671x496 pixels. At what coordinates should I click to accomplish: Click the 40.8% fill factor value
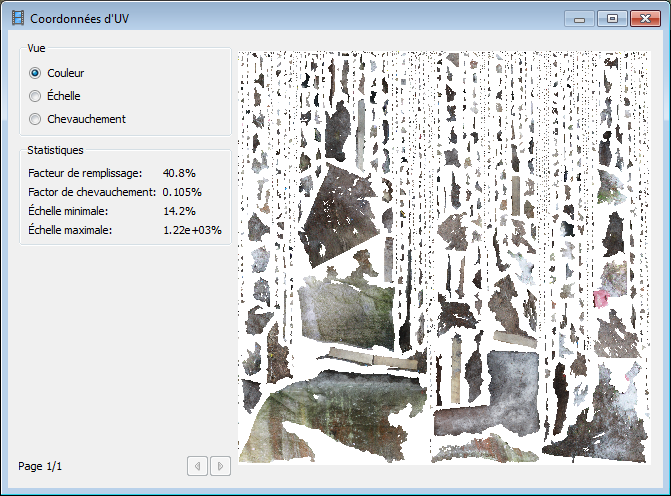coord(179,173)
